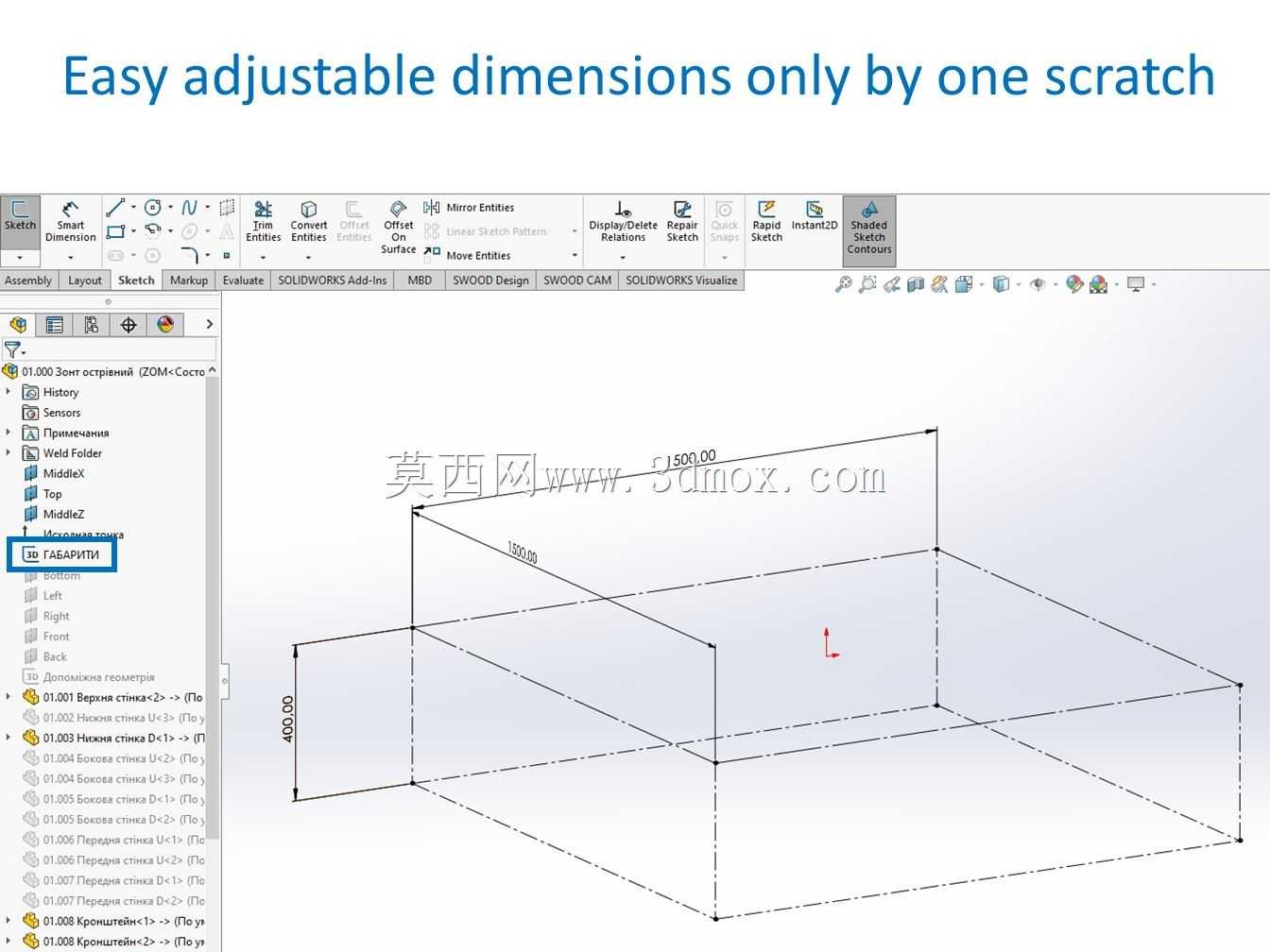Expand the Weld Folder node
The width and height of the screenshot is (1270, 952).
9,453
